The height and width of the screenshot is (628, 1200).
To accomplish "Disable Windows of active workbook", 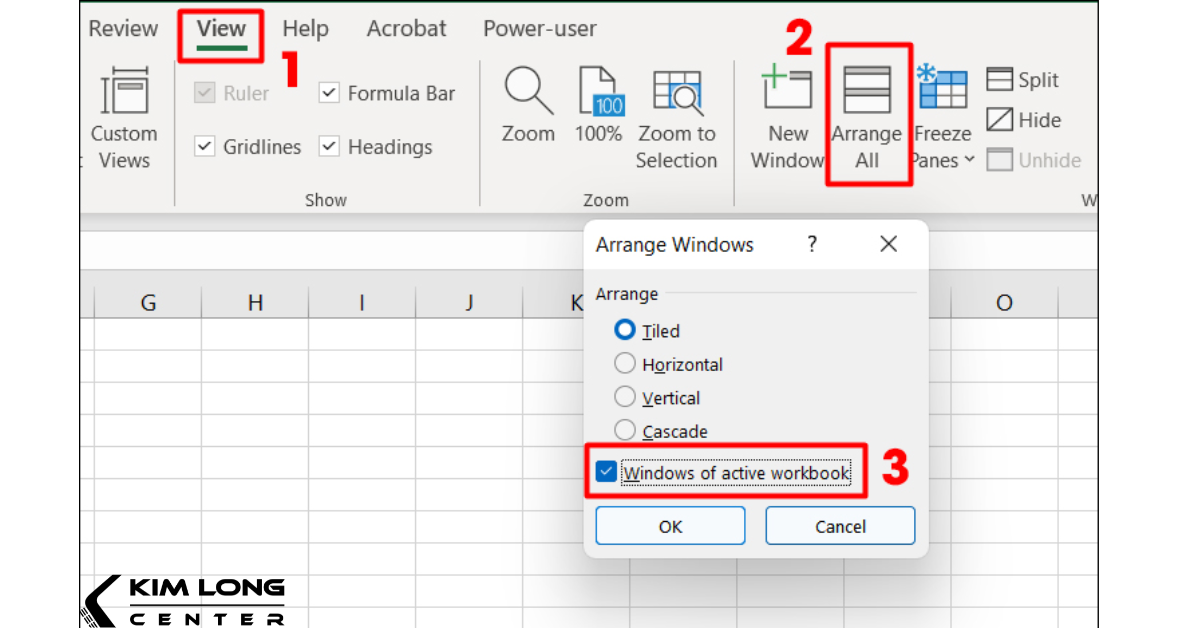I will click(x=605, y=470).
